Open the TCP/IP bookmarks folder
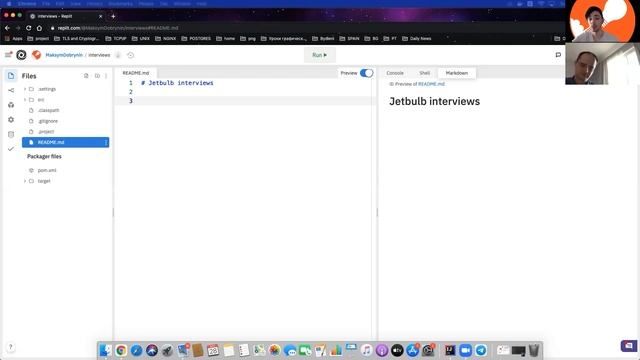 click(x=116, y=39)
